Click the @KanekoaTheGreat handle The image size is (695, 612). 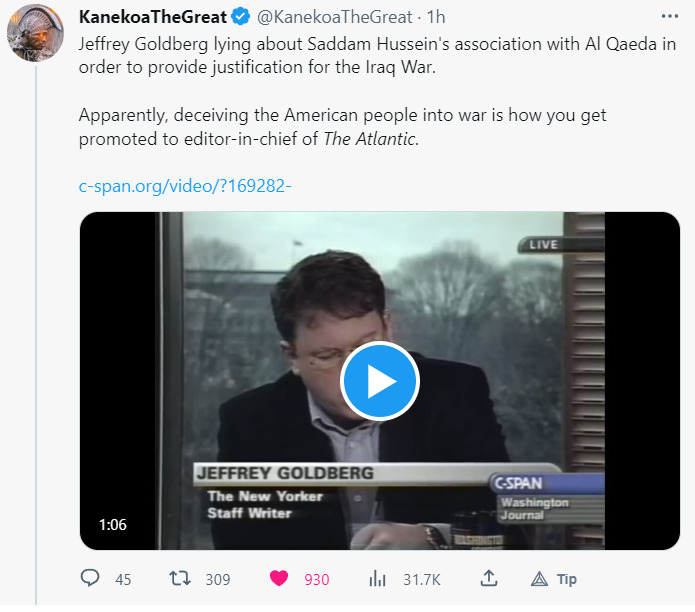(x=335, y=16)
